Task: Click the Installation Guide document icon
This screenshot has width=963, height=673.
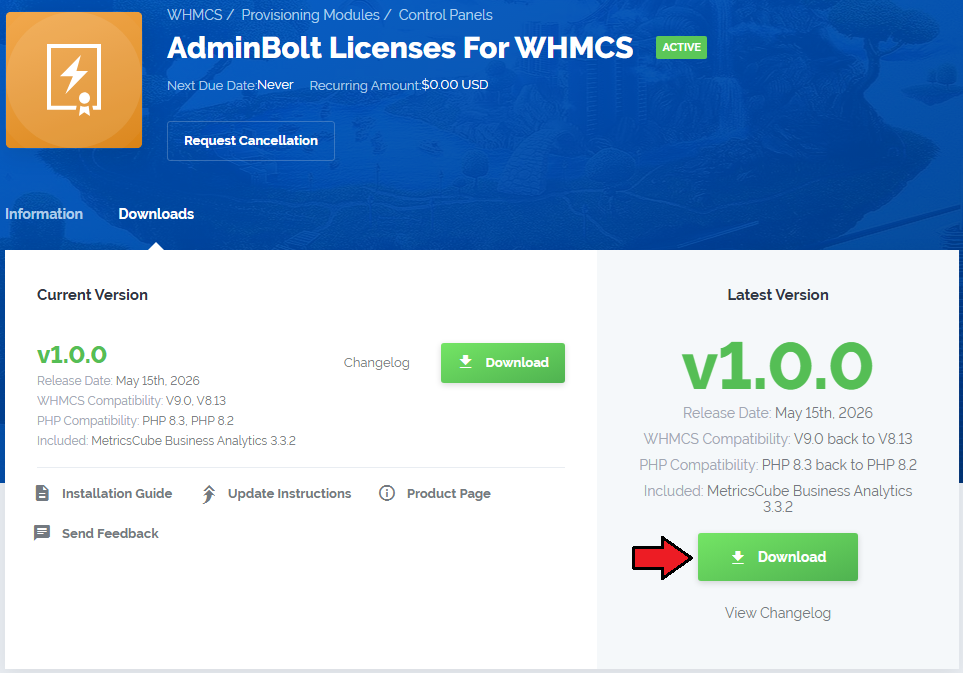Action: point(42,493)
